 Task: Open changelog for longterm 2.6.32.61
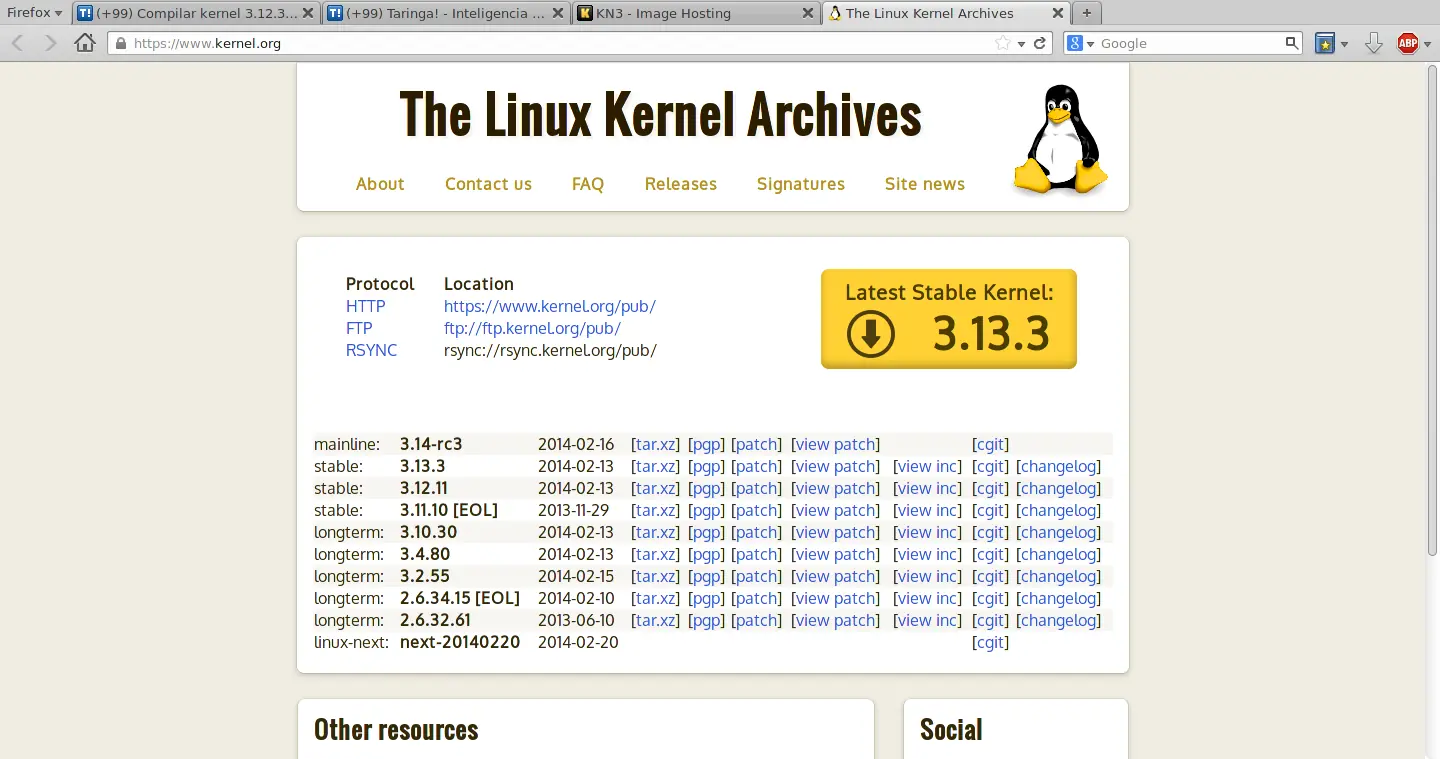click(x=1058, y=620)
